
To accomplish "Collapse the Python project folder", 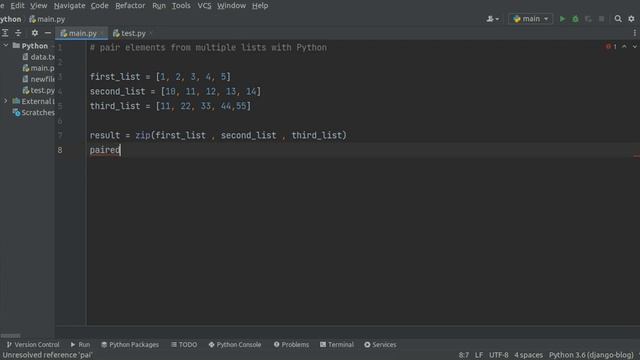I will coord(6,46).
